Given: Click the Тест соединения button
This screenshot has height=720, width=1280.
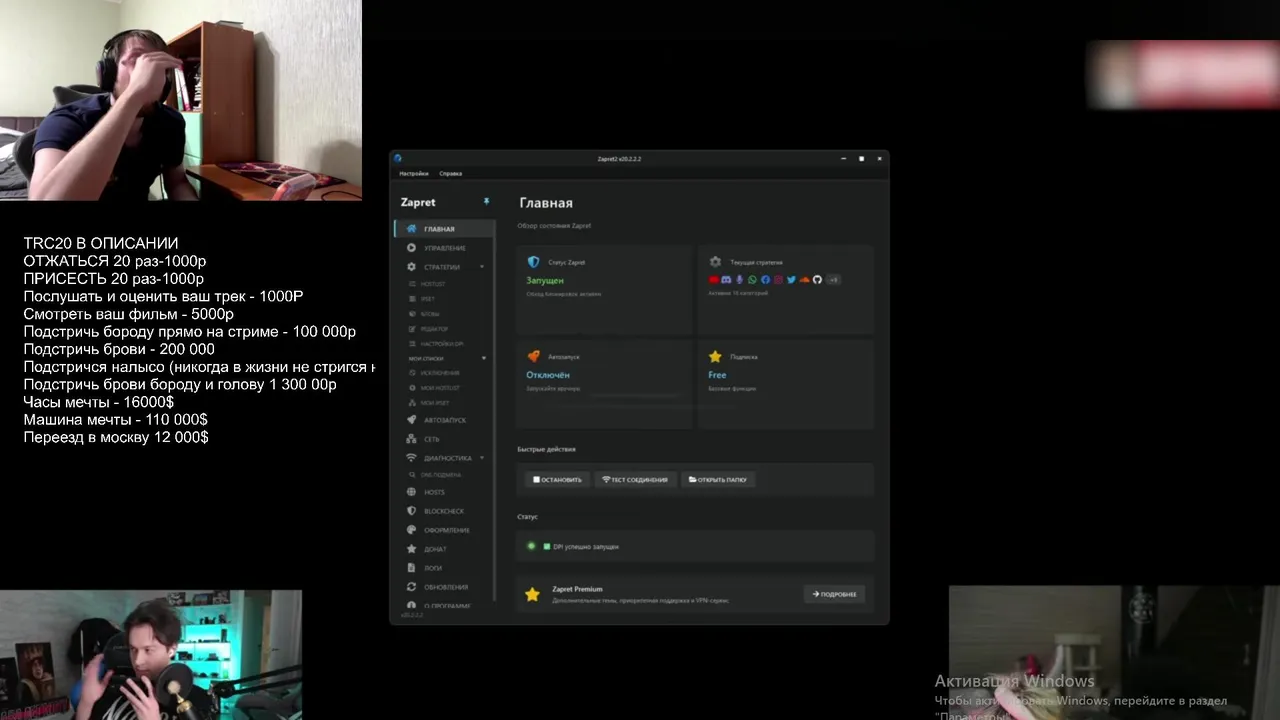Looking at the screenshot, I should click(x=635, y=480).
